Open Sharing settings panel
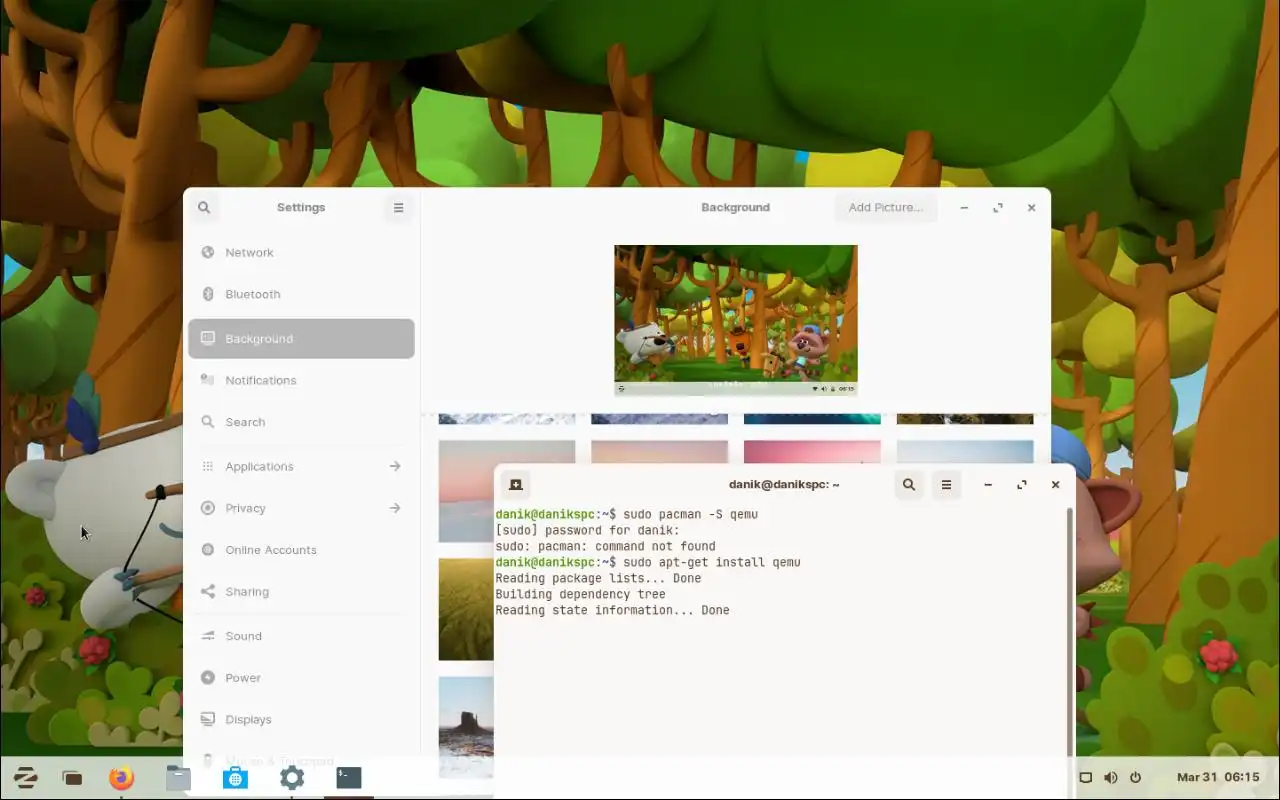Image resolution: width=1280 pixels, height=800 pixels. 301,592
